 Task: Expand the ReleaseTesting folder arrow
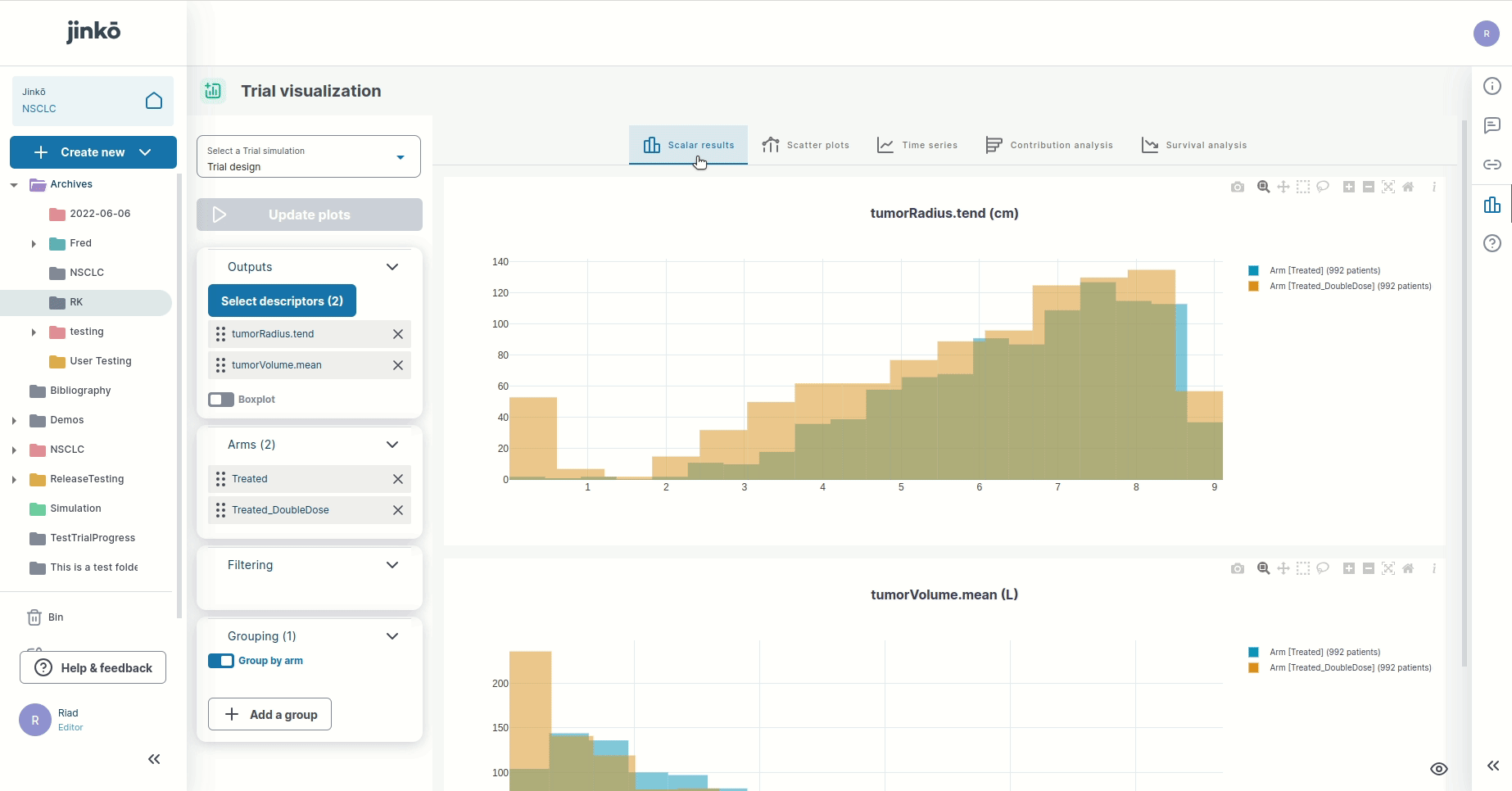[x=14, y=480]
